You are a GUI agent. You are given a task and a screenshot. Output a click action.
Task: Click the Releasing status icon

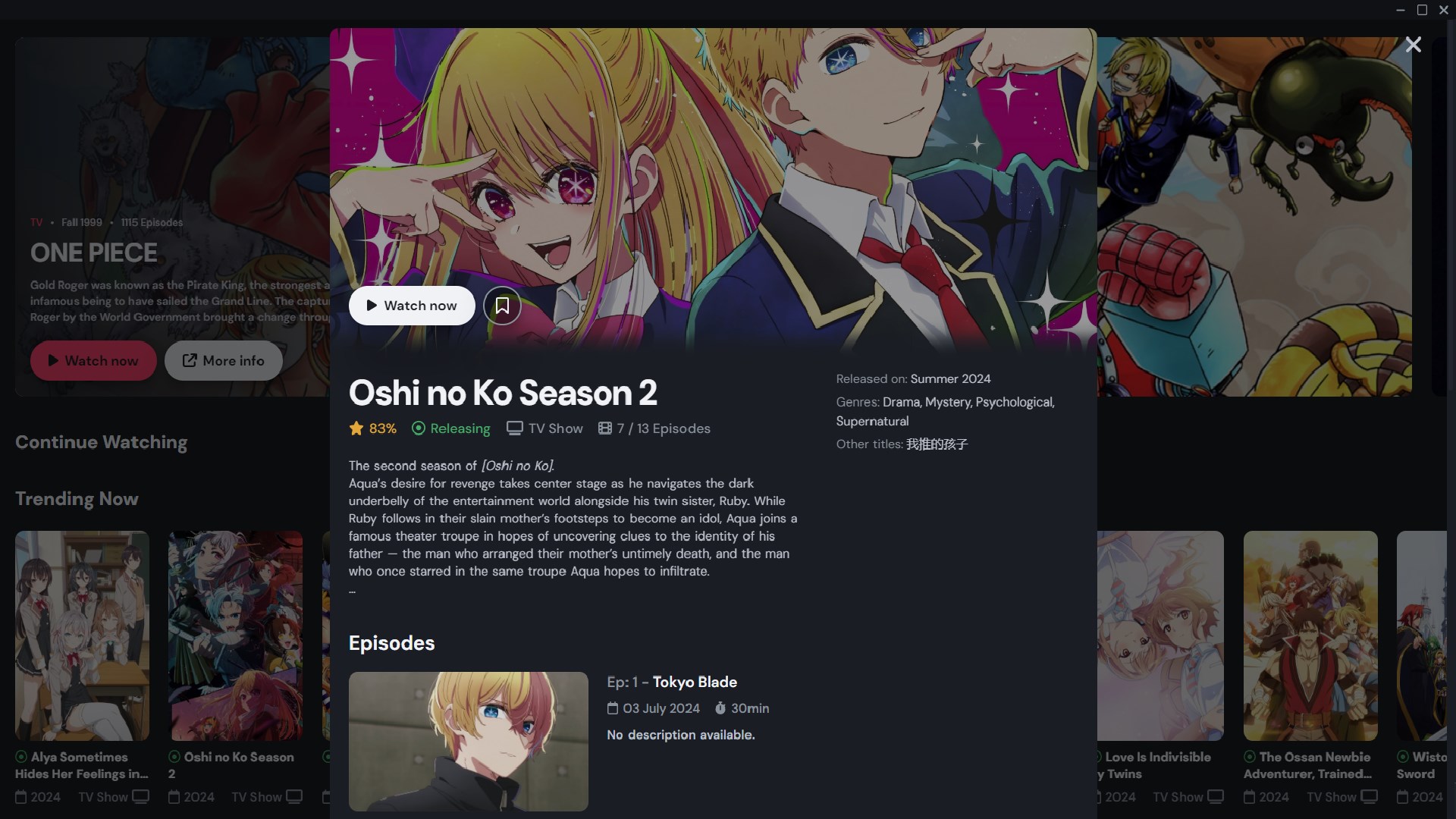(x=419, y=428)
